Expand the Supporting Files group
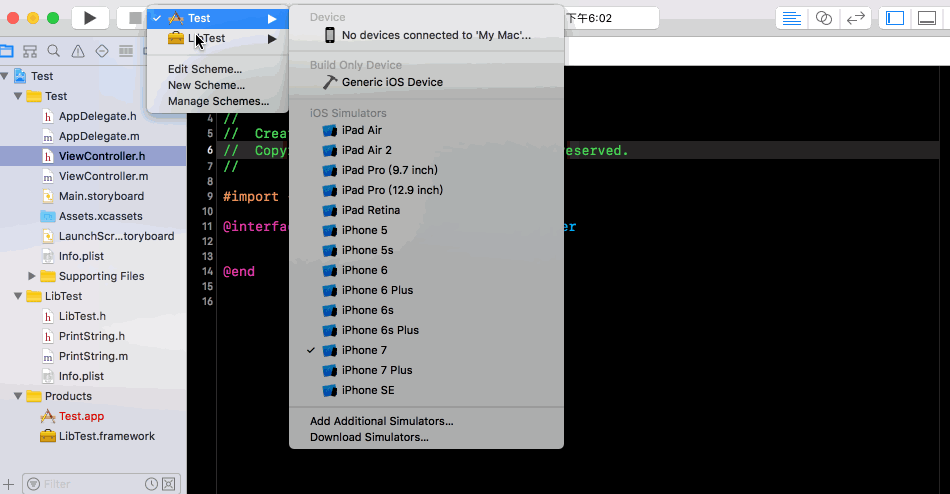The height and width of the screenshot is (494, 950). click(32, 276)
